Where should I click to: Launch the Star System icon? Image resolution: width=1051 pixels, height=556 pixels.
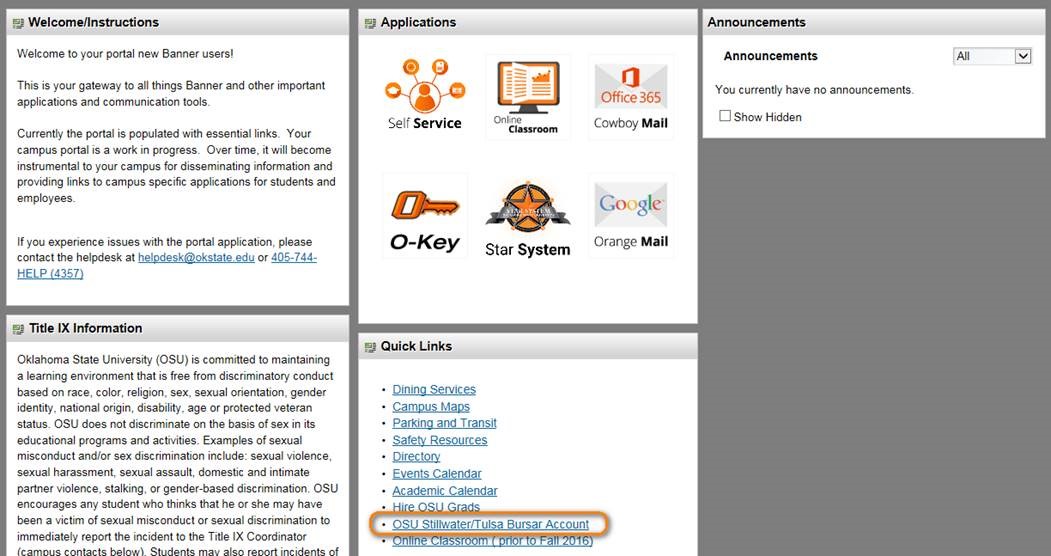pyautogui.click(x=528, y=218)
